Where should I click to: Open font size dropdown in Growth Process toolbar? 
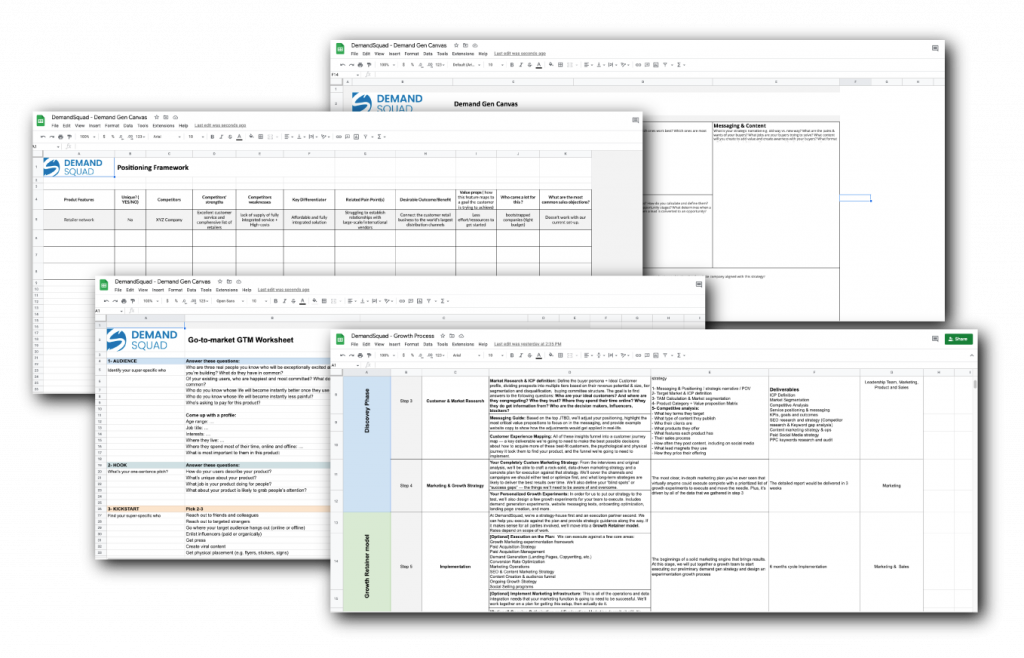point(496,355)
